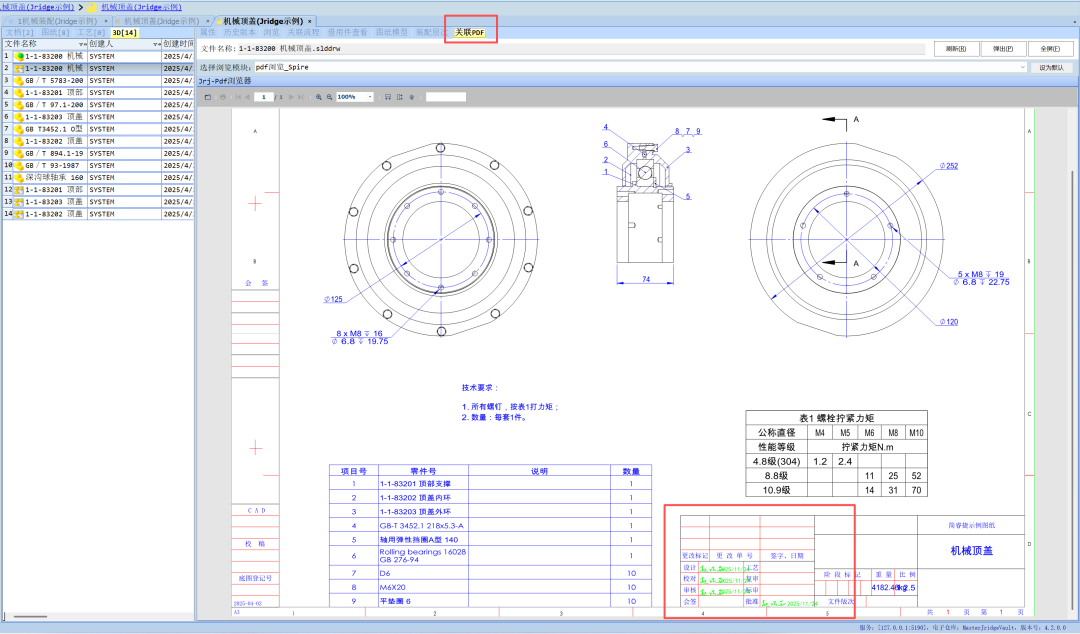This screenshot has height=634, width=1080.
Task: Click the PDF page number input field
Action: coord(264,97)
